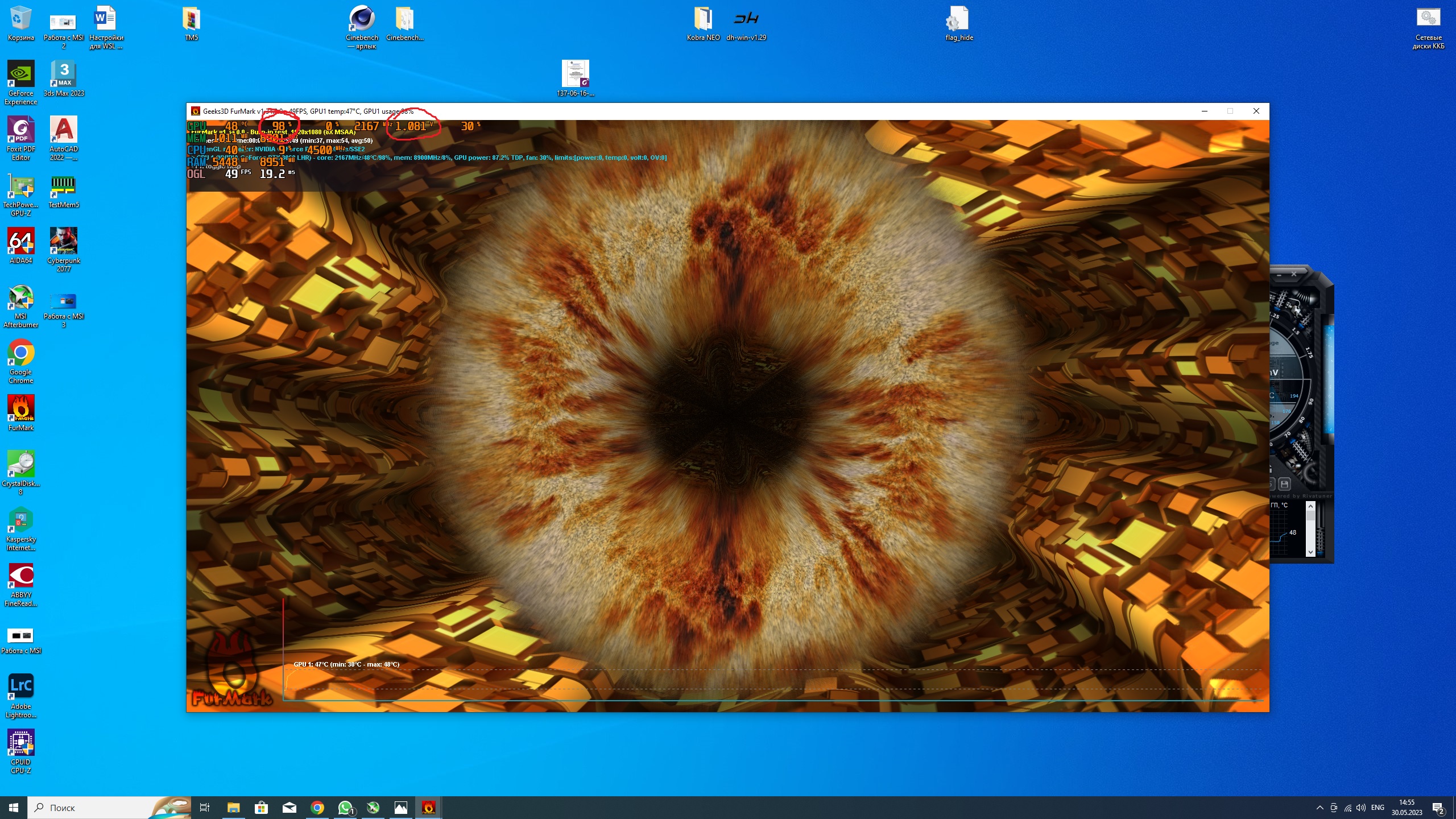Expand the hidden system tray icons

click(1319, 808)
